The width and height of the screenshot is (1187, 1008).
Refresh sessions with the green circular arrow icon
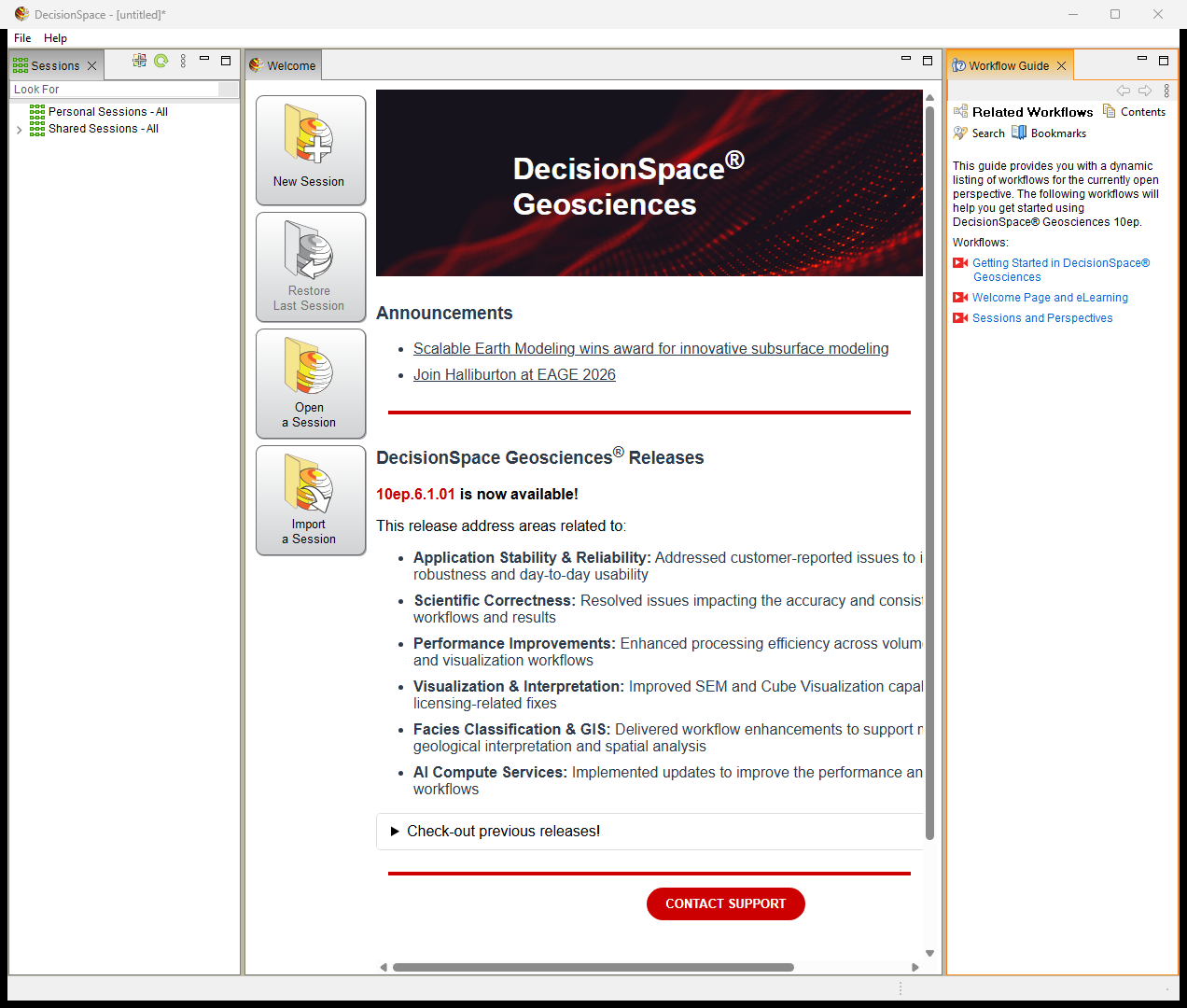(161, 61)
